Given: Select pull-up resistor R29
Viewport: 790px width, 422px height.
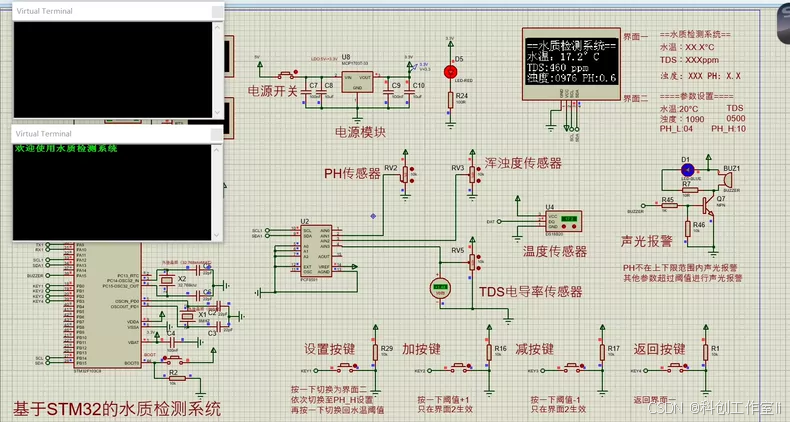Looking at the screenshot, I should point(375,352).
